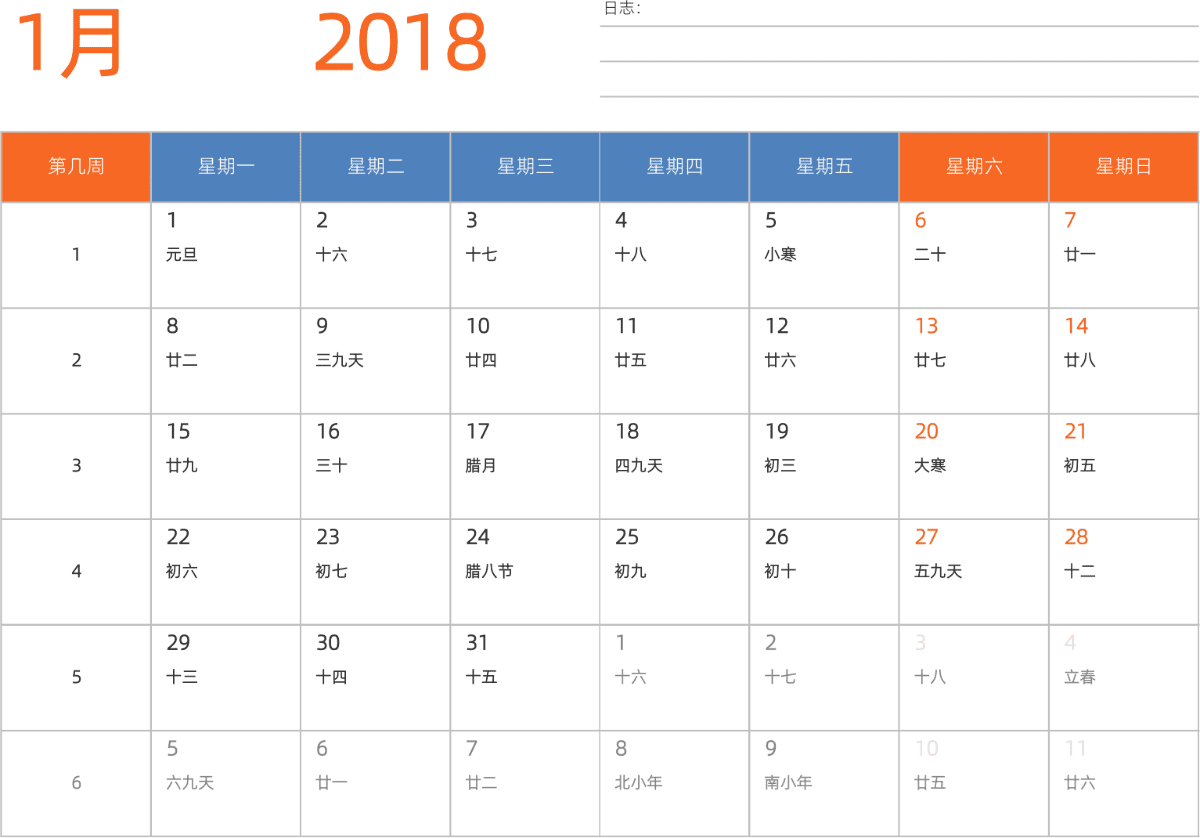
Task: Select the 星期四 column header
Action: pos(675,167)
